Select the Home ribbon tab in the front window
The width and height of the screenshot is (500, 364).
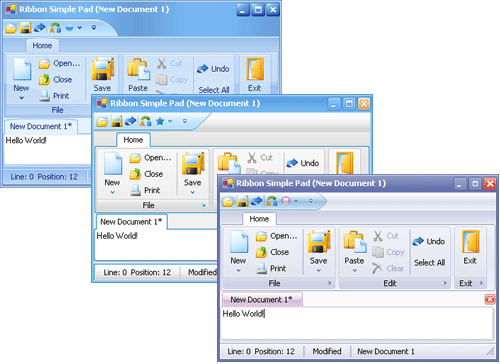(259, 219)
